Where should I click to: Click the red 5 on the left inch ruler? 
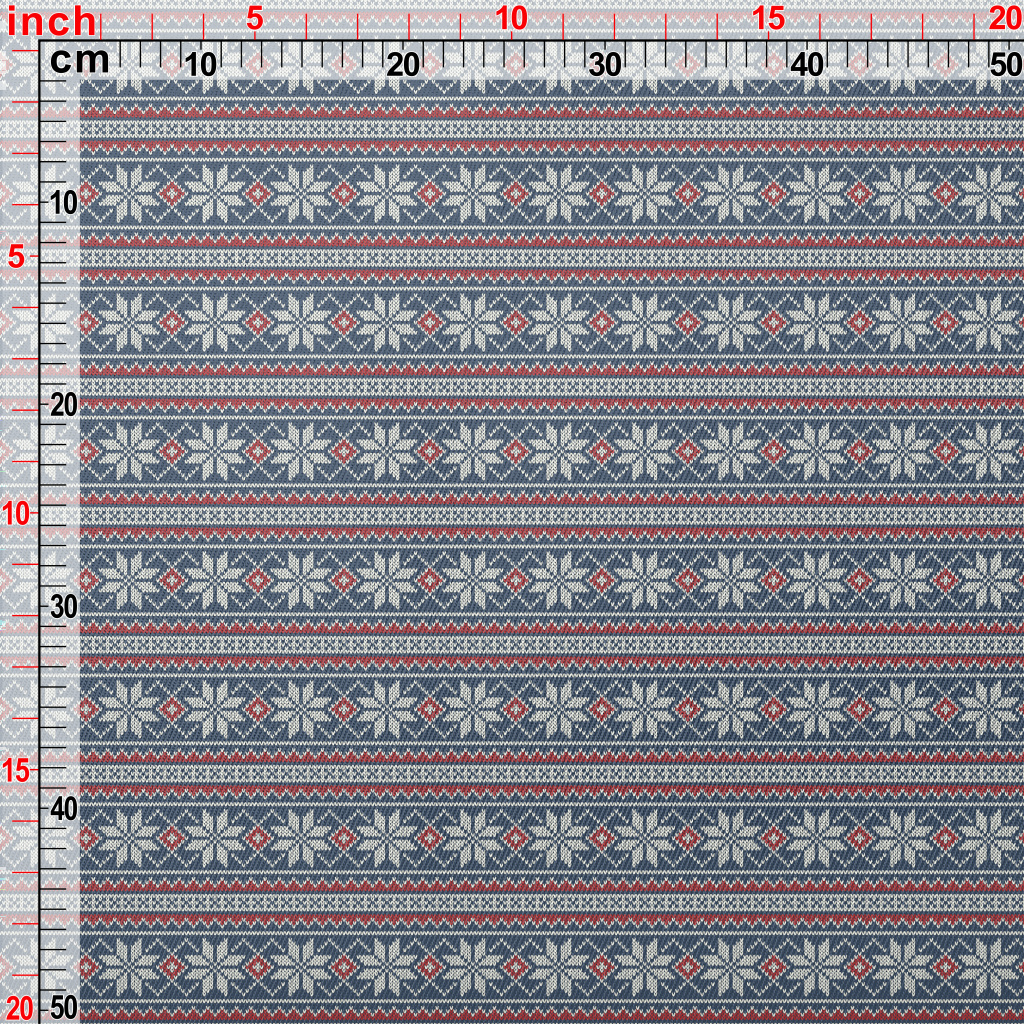[17, 257]
